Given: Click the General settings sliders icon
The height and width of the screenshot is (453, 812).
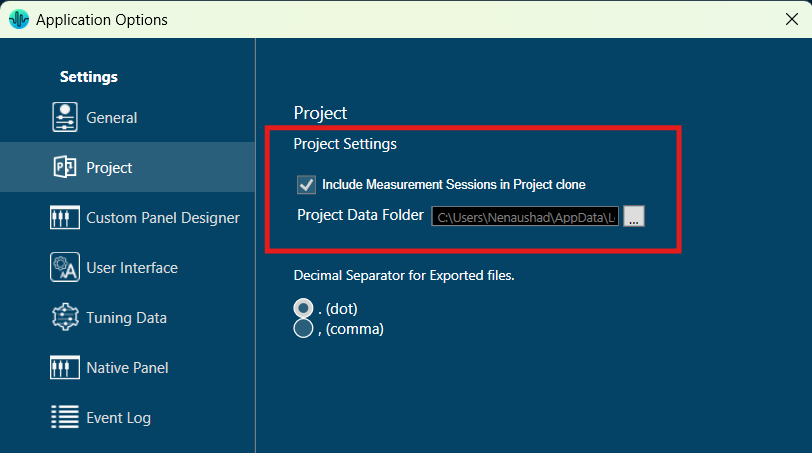Looking at the screenshot, I should tap(65, 117).
